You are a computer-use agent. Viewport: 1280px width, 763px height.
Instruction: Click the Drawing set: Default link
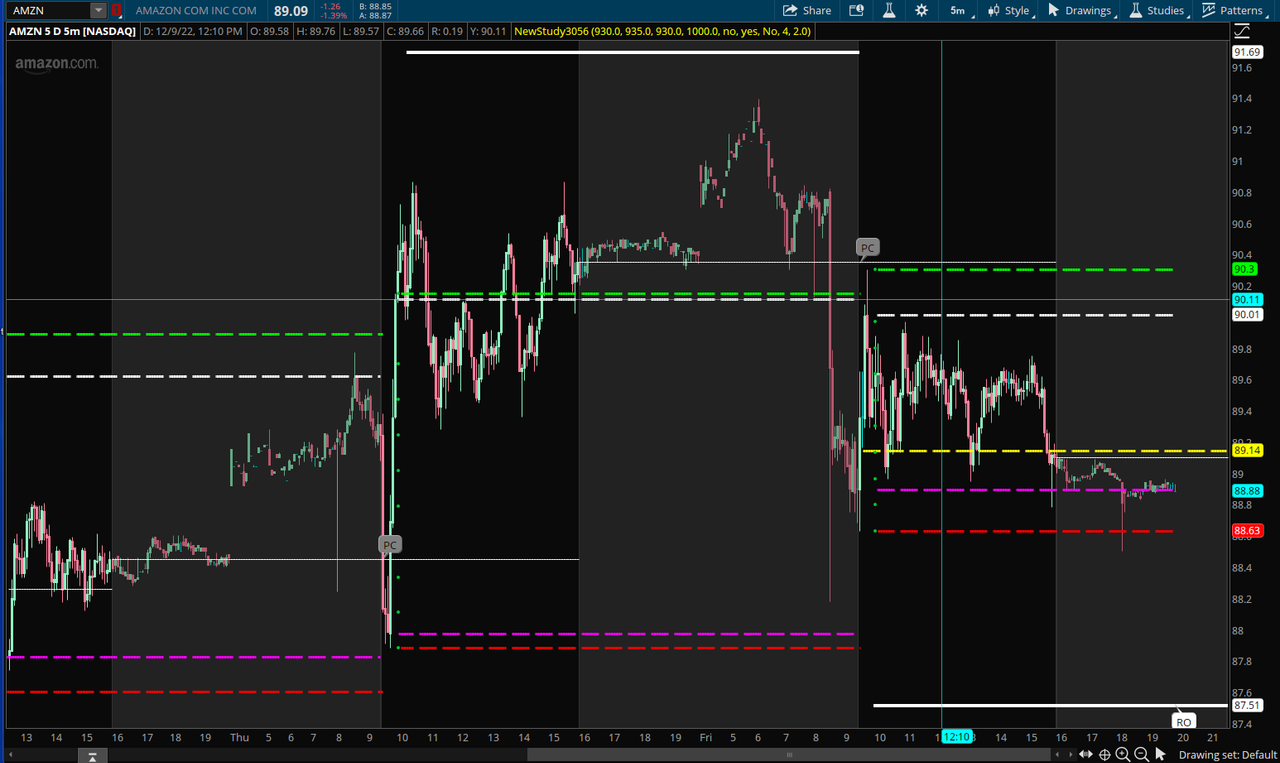(1227, 753)
